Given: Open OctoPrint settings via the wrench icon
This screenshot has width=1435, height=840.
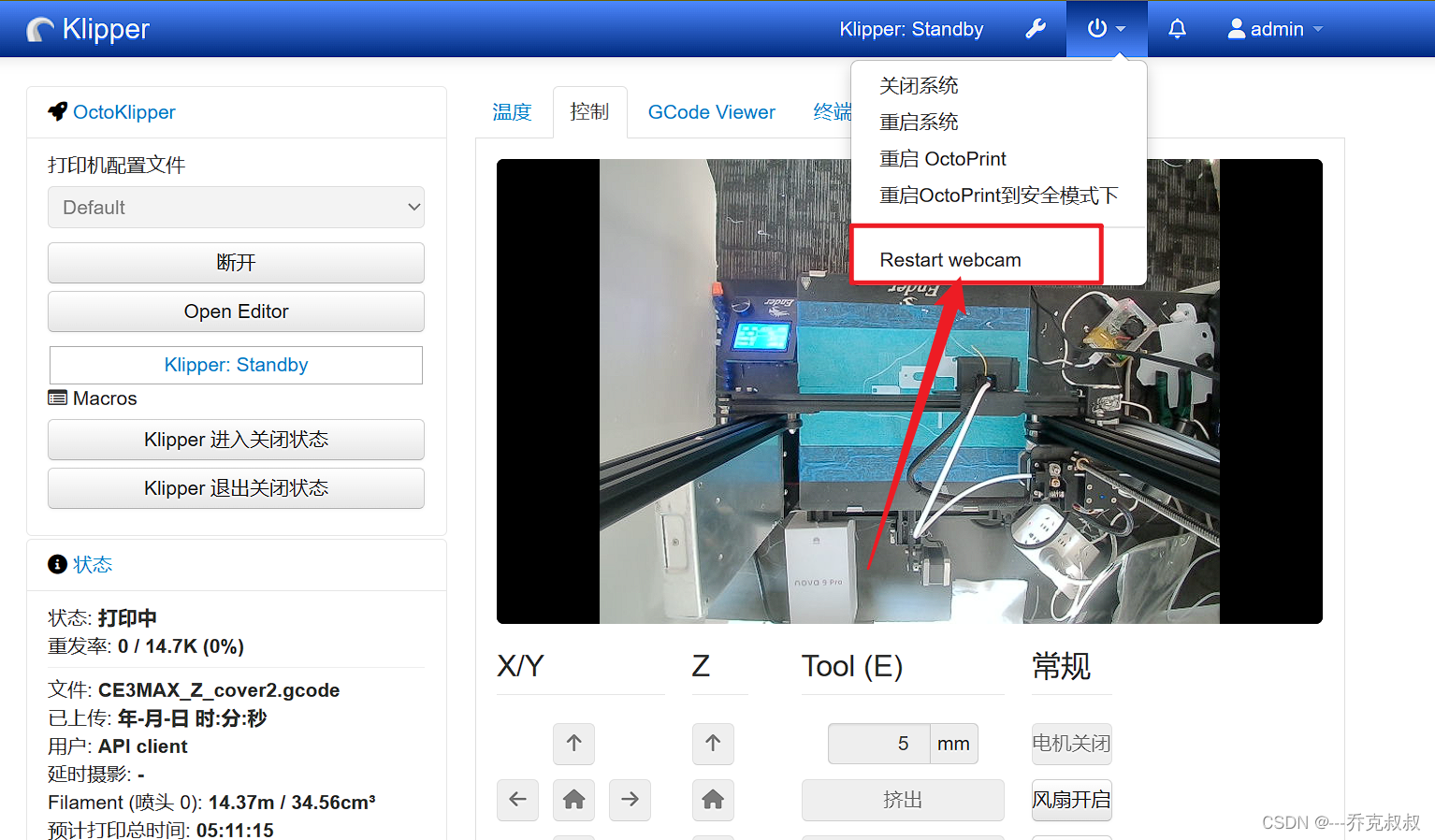Looking at the screenshot, I should click(x=1035, y=29).
